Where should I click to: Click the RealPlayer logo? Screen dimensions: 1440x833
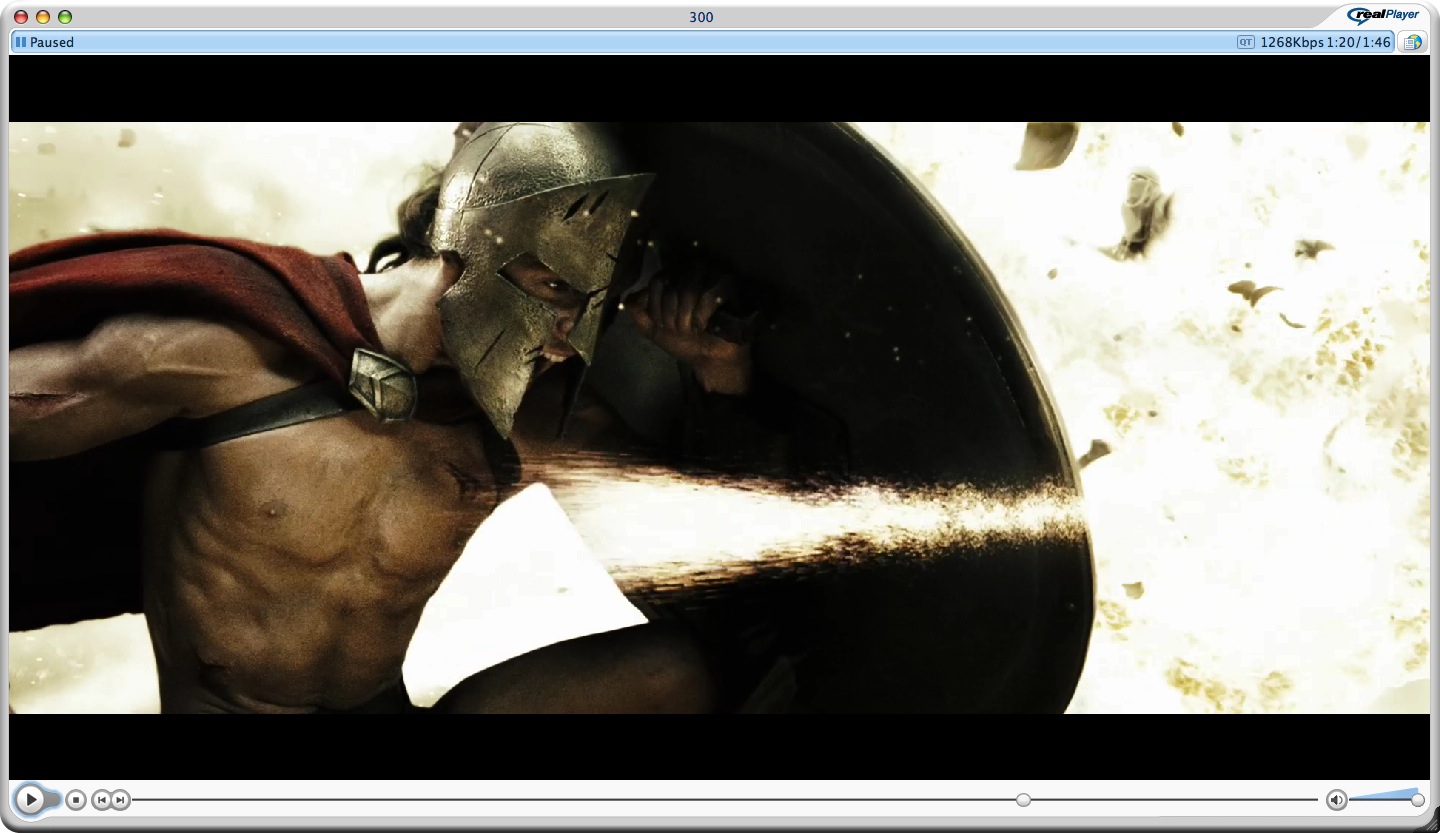tap(1384, 15)
